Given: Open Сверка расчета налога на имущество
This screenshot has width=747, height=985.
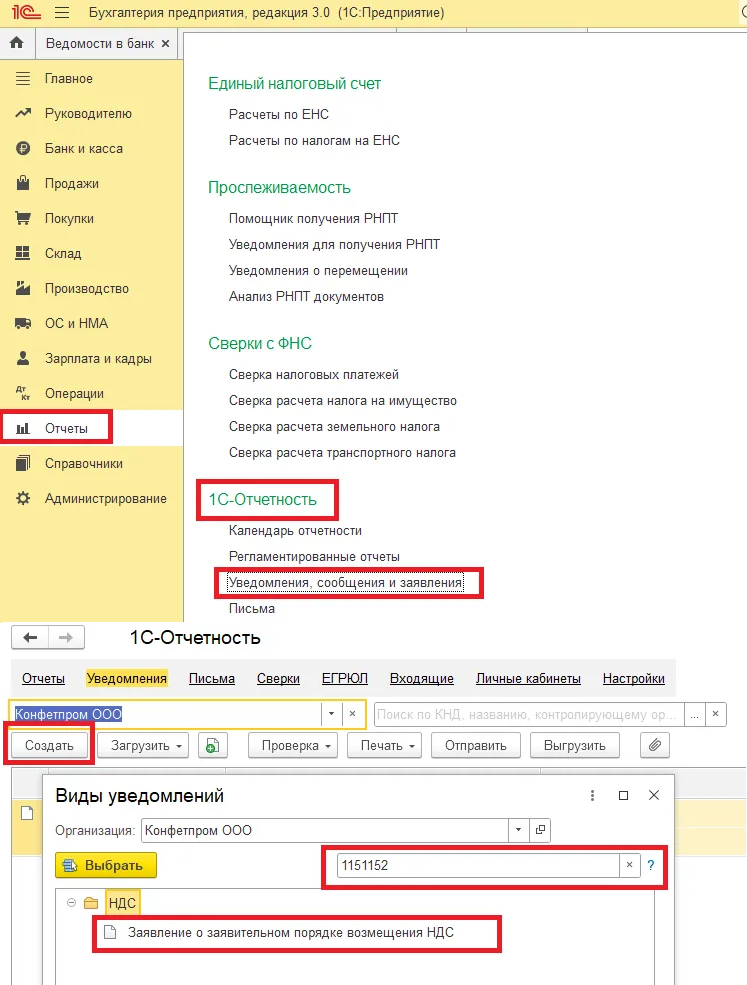Looking at the screenshot, I should pyautogui.click(x=343, y=401).
